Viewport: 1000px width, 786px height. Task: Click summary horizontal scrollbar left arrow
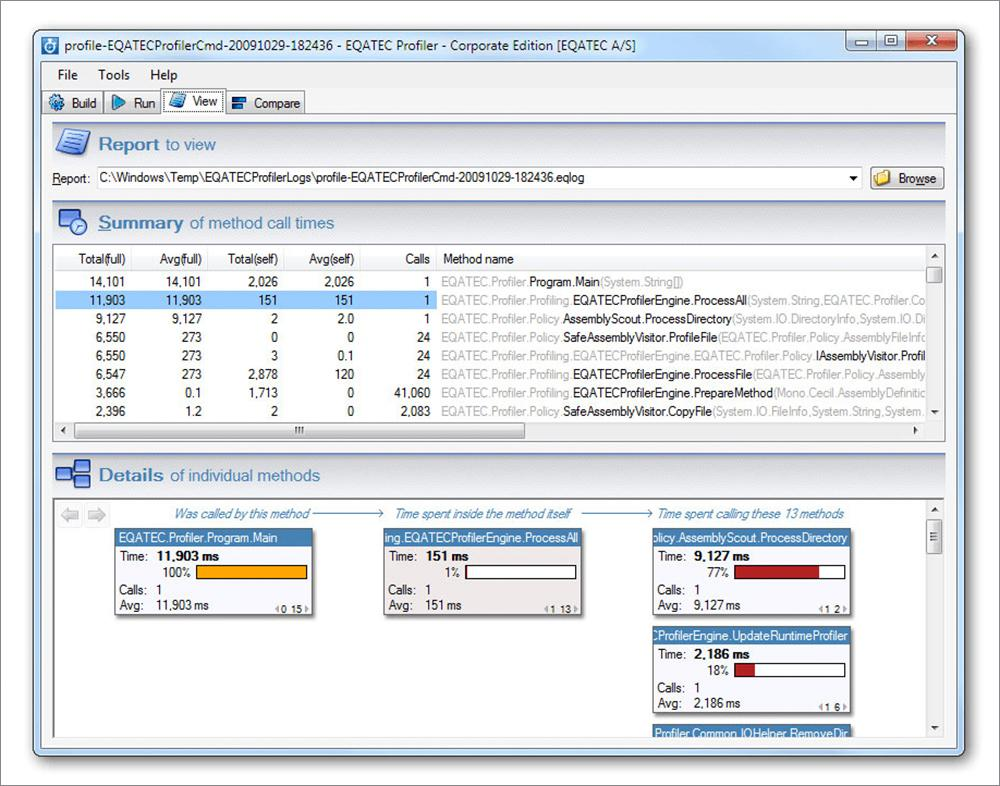pos(63,431)
